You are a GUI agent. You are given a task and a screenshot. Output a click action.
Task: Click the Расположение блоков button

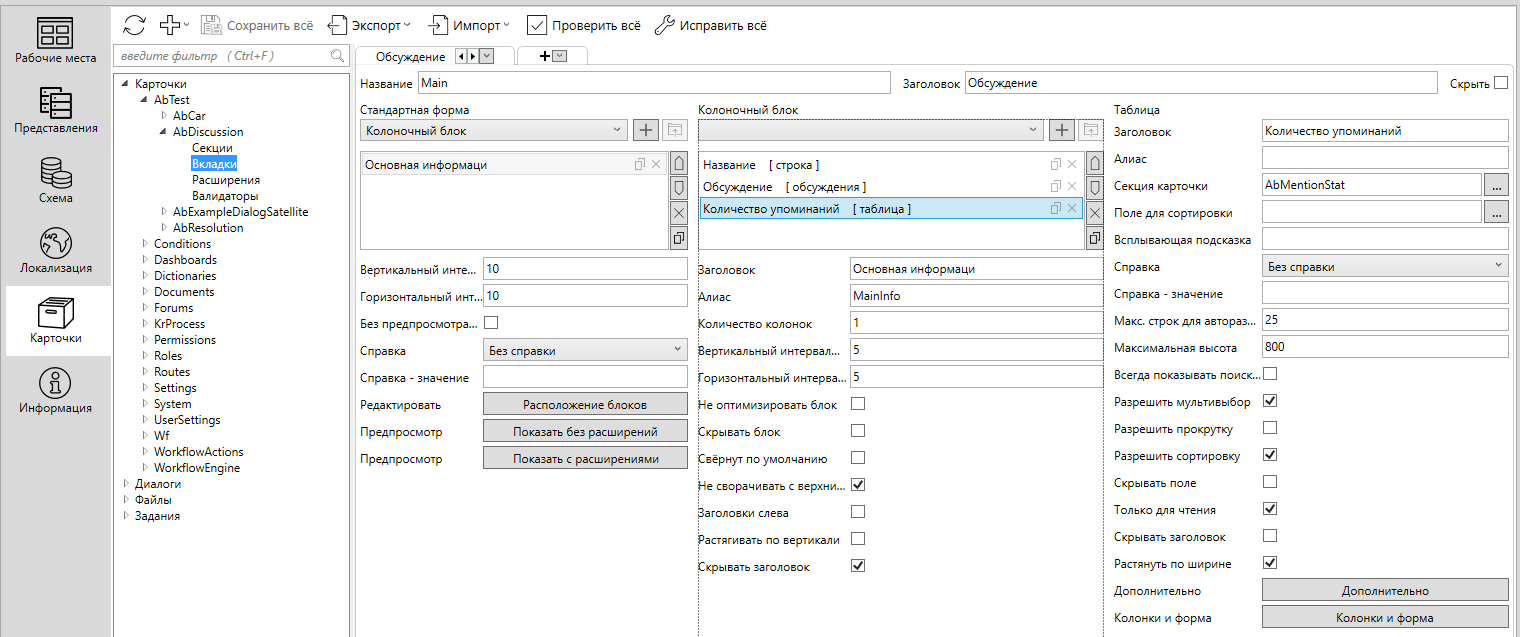pos(585,404)
